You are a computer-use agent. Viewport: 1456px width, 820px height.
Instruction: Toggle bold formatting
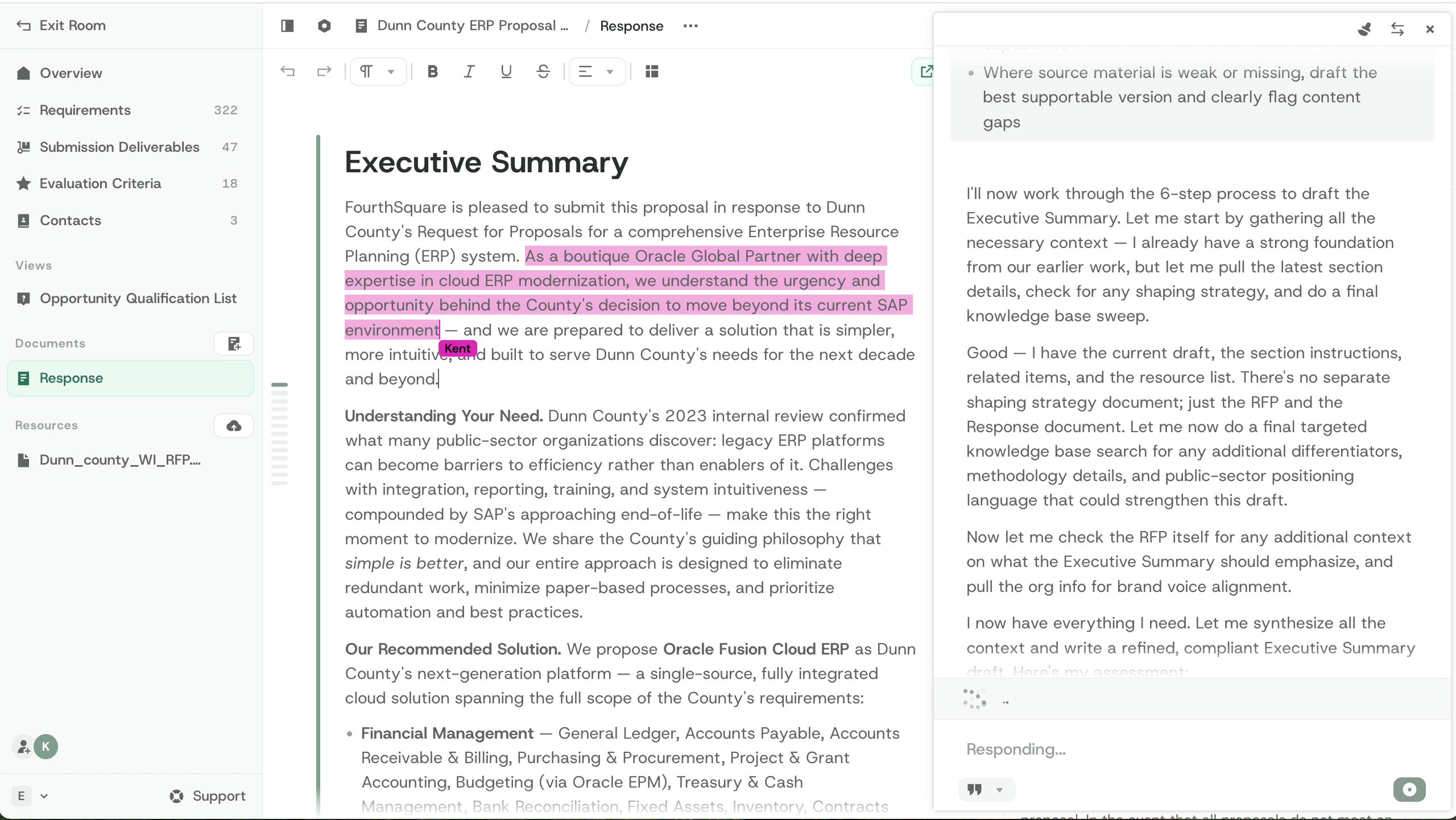coord(433,72)
